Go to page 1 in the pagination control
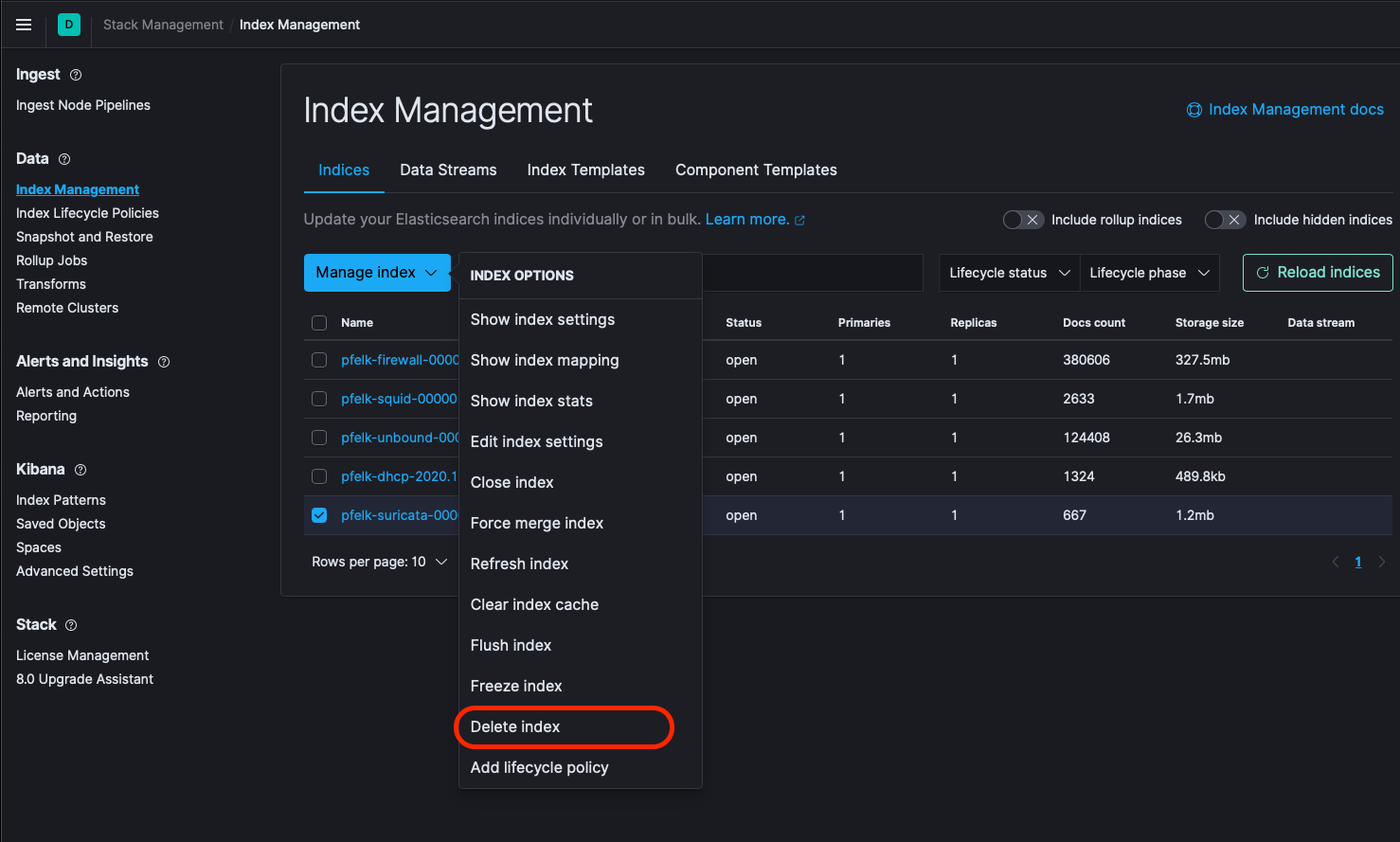The height and width of the screenshot is (842, 1400). coord(1357,561)
